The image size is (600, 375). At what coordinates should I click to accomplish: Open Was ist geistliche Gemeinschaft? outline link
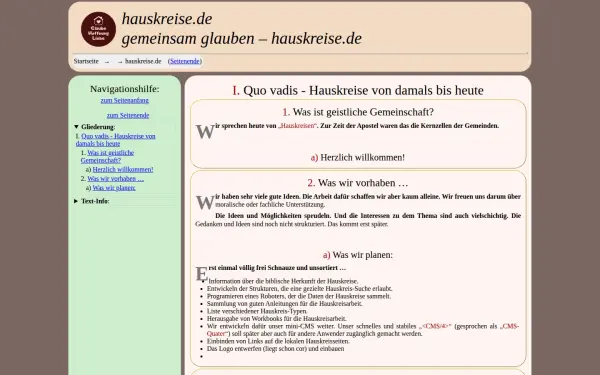[108, 156]
